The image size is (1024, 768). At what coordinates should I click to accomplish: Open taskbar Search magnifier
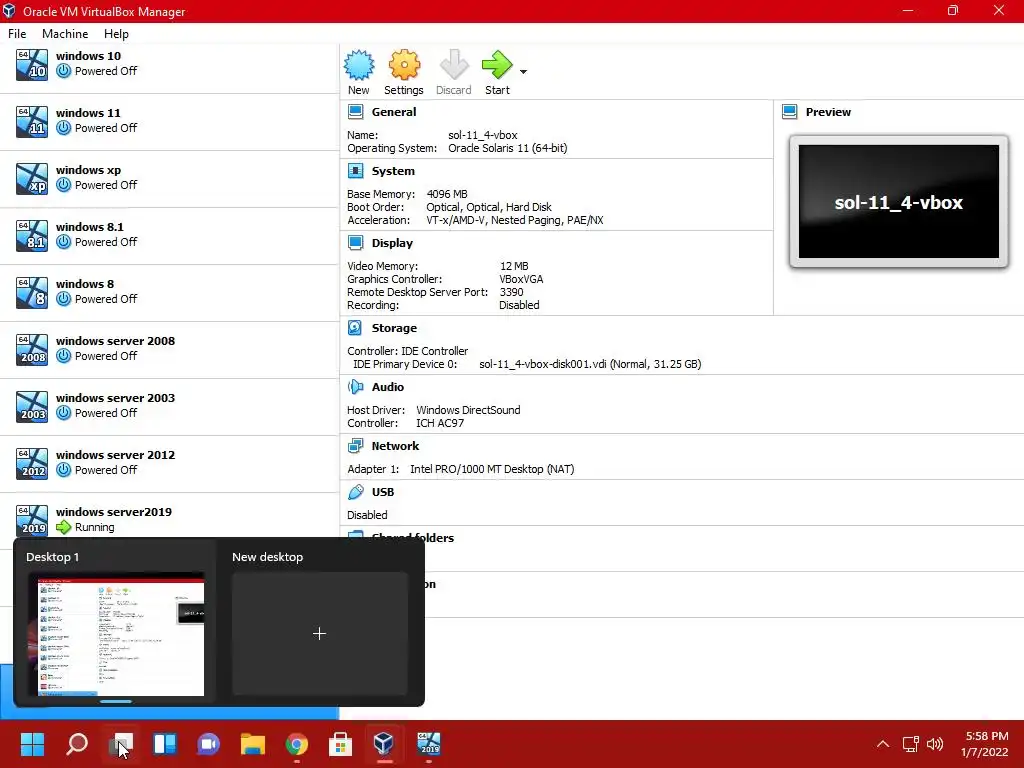click(x=77, y=744)
